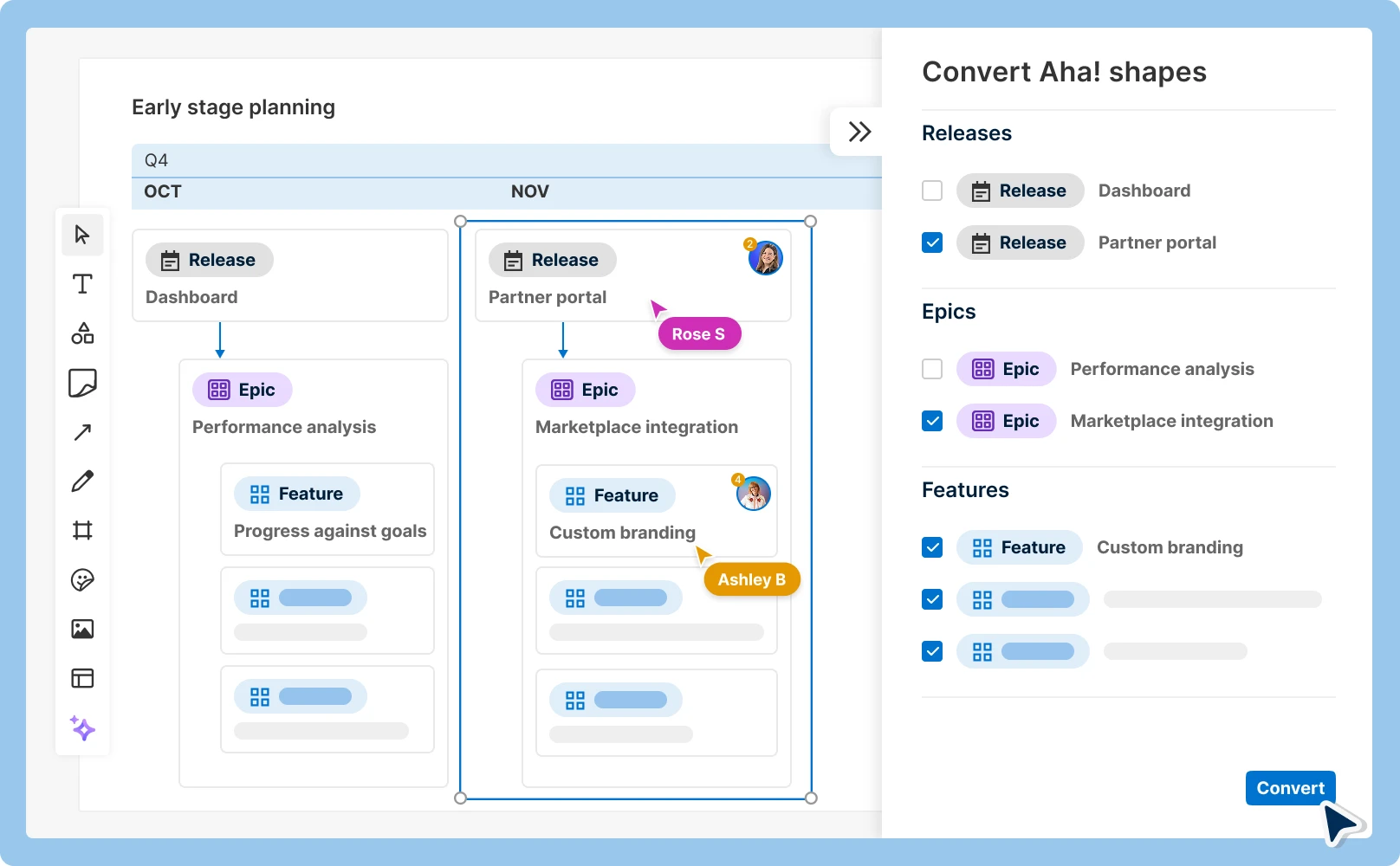Image resolution: width=1400 pixels, height=866 pixels.
Task: Activate the Text tool
Action: pos(82,283)
